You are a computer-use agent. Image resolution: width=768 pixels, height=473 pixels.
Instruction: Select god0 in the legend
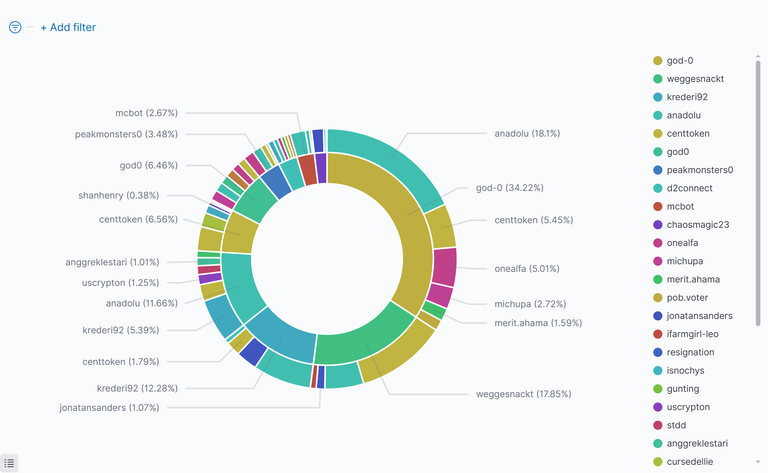point(677,152)
